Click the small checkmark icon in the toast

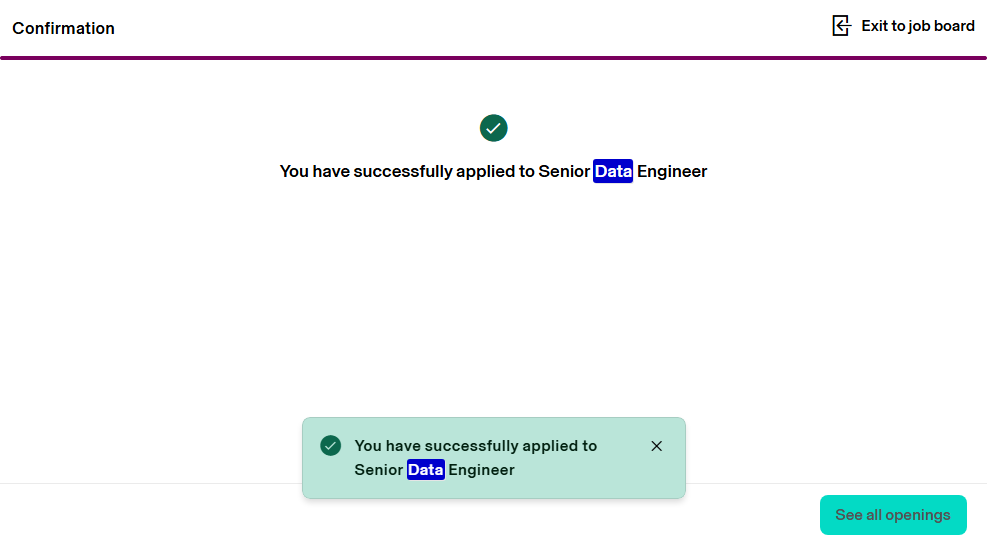click(331, 445)
